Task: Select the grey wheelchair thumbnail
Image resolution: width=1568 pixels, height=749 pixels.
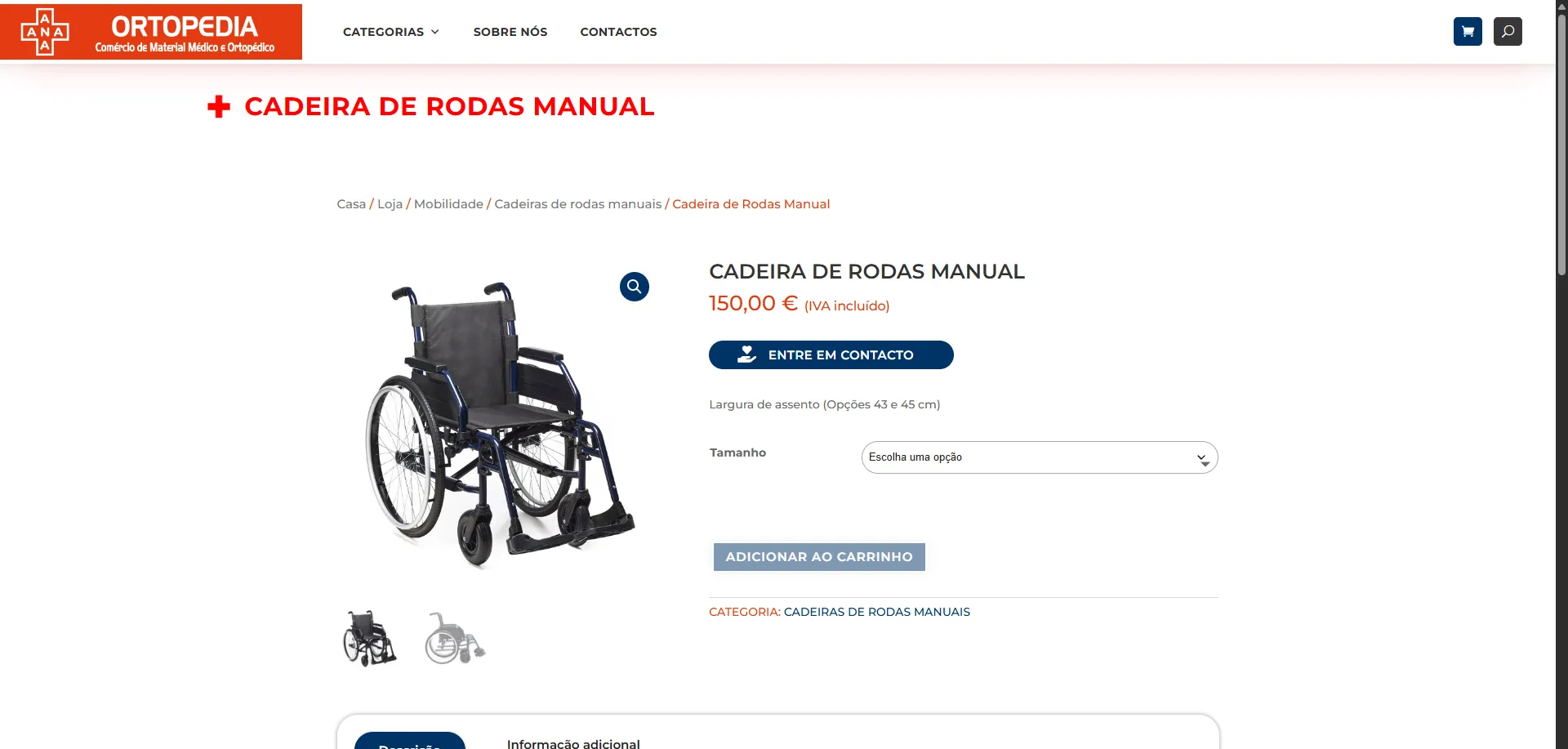Action: click(x=455, y=638)
